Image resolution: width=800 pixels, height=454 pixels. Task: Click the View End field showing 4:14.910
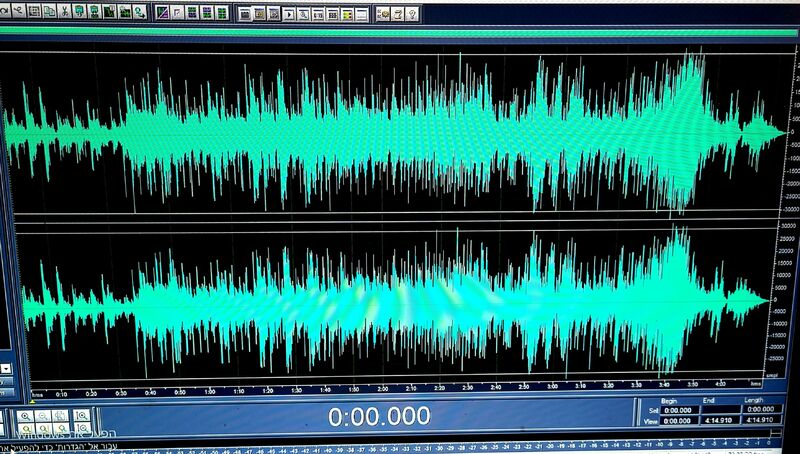[720, 420]
